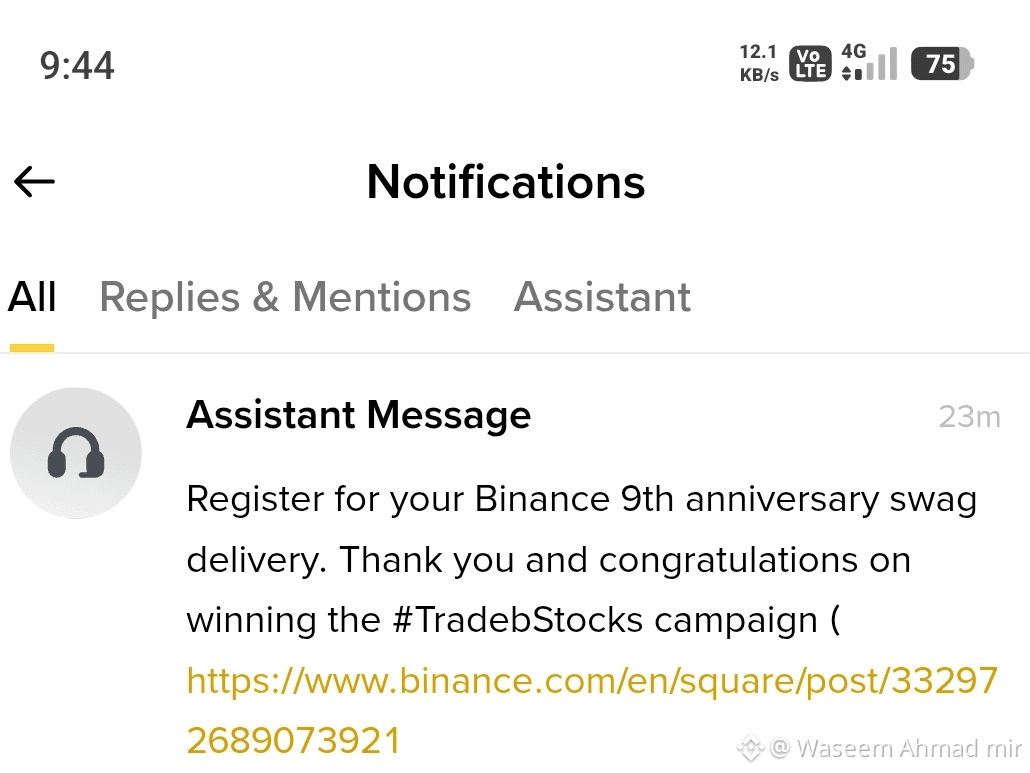Tap the VoLTE status icon

click(x=810, y=64)
